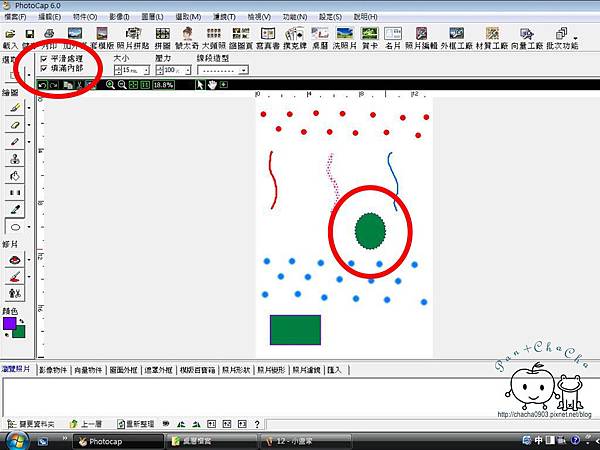The width and height of the screenshot is (600, 450).
Task: Select the arrow pointer tool
Action: pyautogui.click(x=200, y=85)
